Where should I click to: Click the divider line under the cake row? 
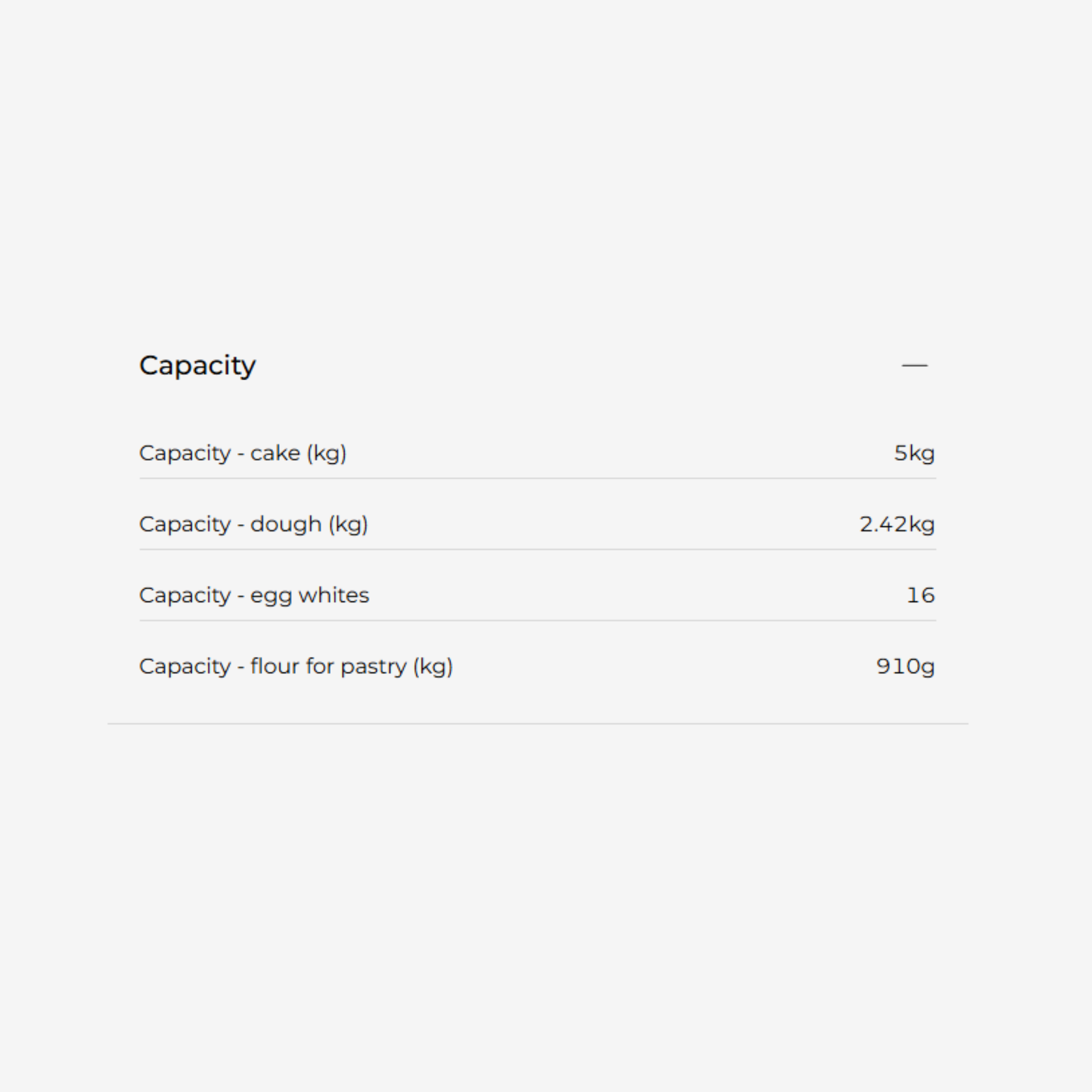pos(537,479)
